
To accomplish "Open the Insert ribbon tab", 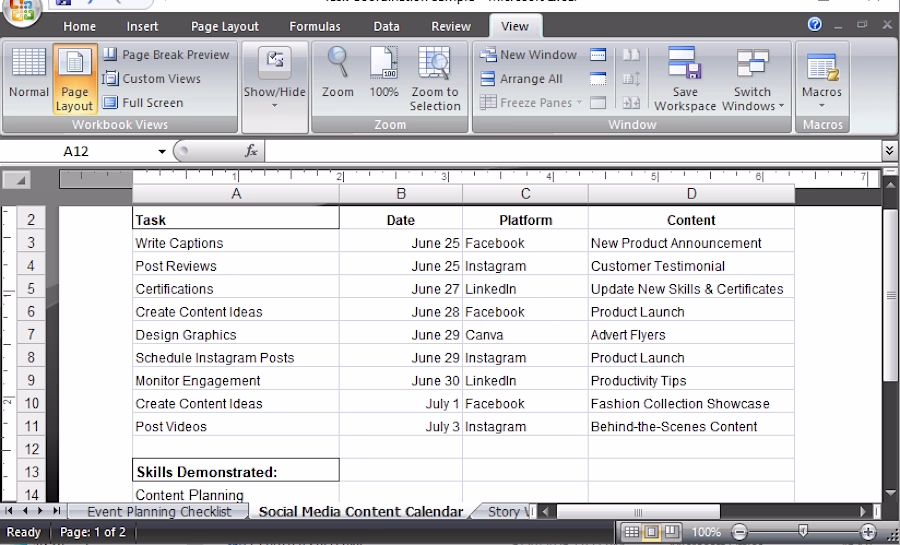I will 142,26.
